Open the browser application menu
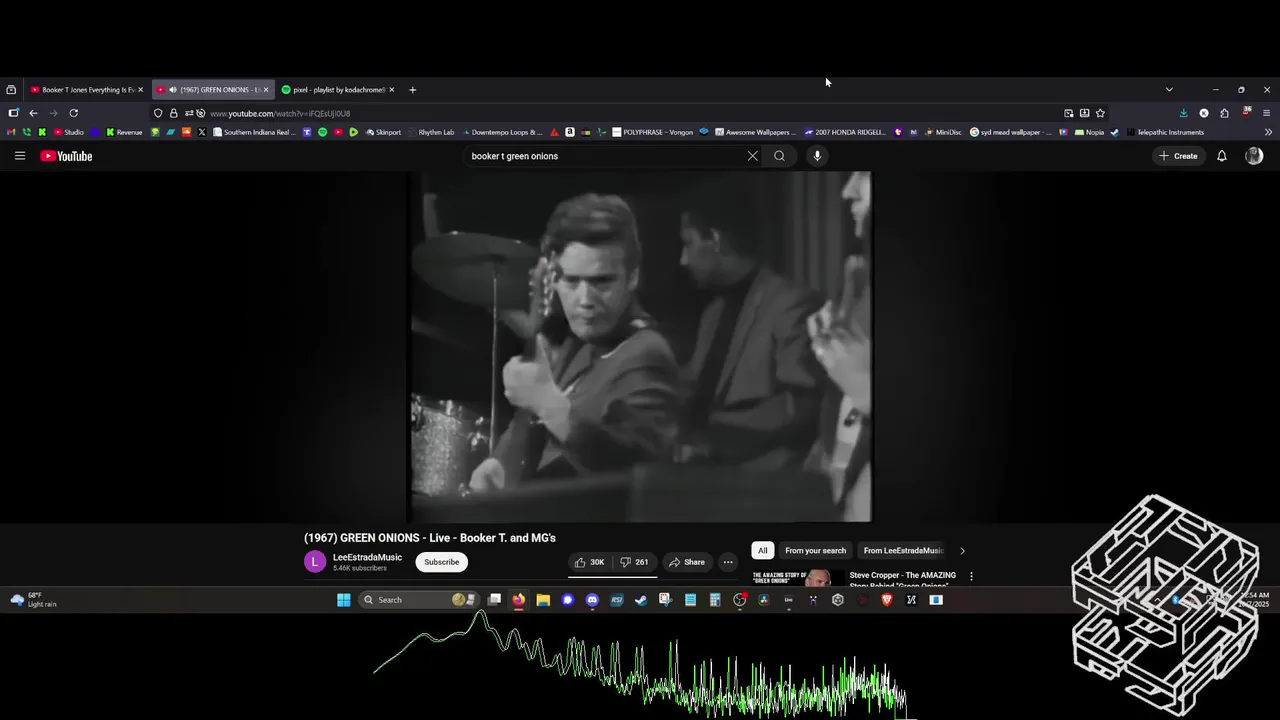The image size is (1280, 720). pyautogui.click(x=1266, y=113)
